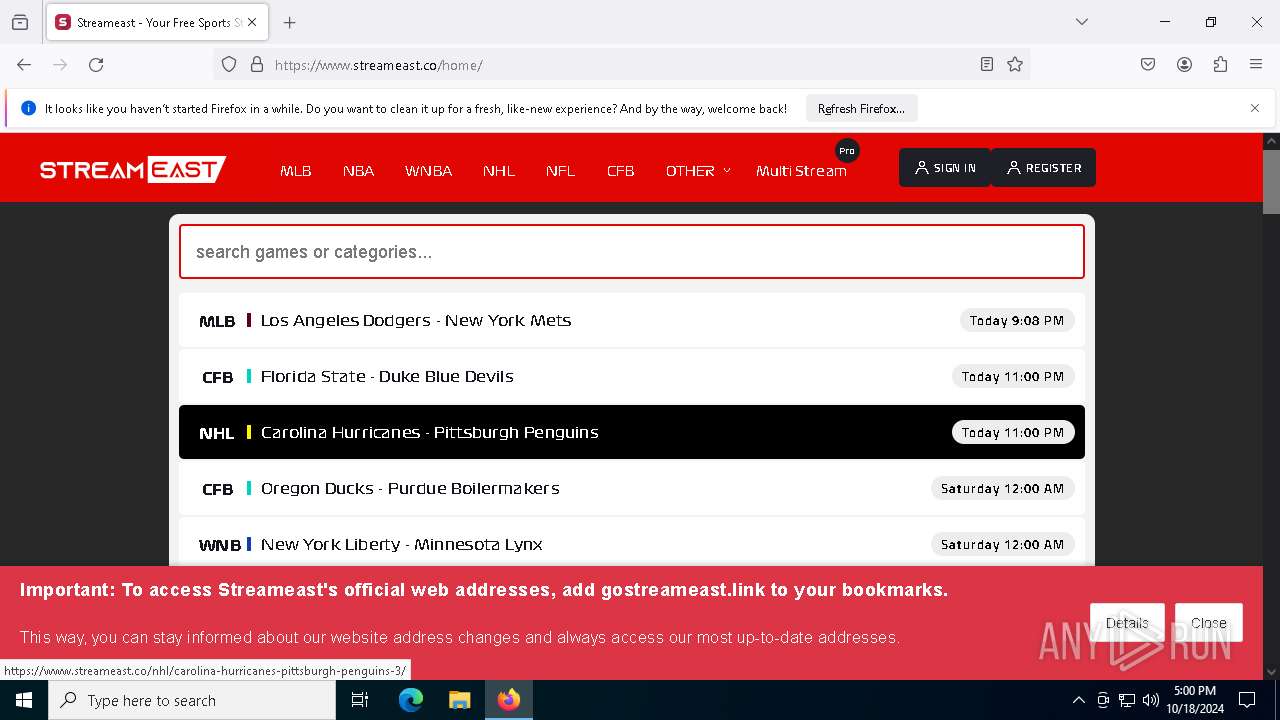The width and height of the screenshot is (1280, 720).
Task: Open tracking protection shield icon
Action: click(x=229, y=65)
